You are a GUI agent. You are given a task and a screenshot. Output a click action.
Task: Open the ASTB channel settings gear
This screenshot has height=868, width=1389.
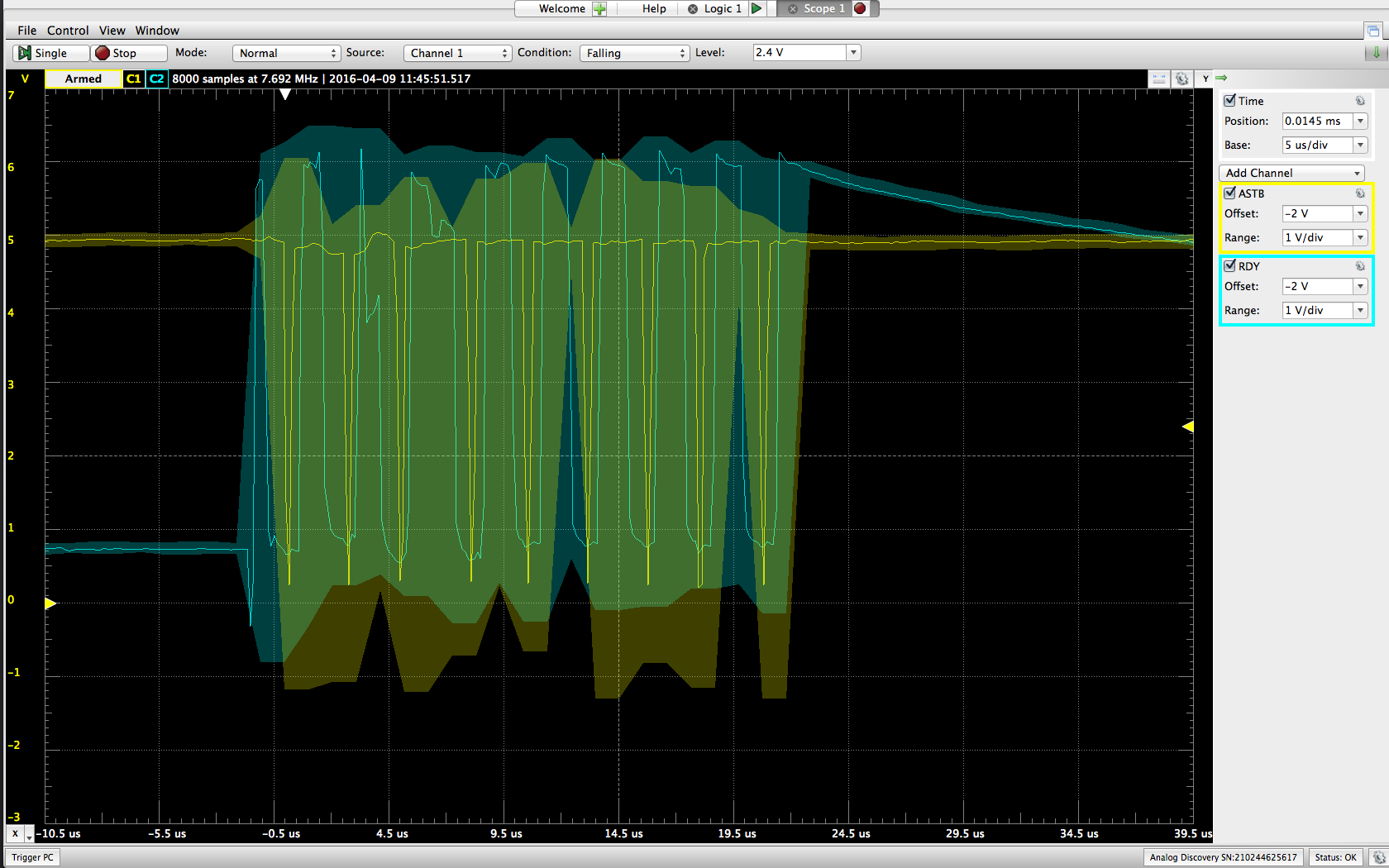pos(1360,193)
